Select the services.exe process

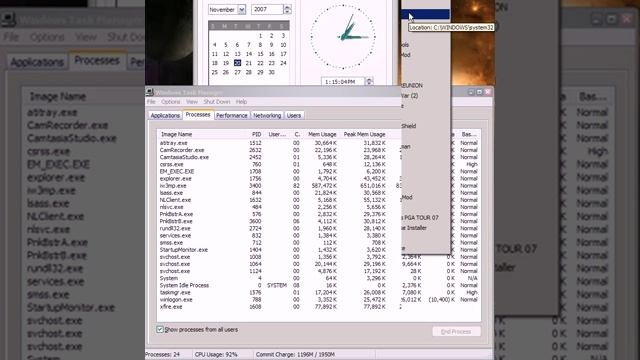pyautogui.click(x=318, y=236)
